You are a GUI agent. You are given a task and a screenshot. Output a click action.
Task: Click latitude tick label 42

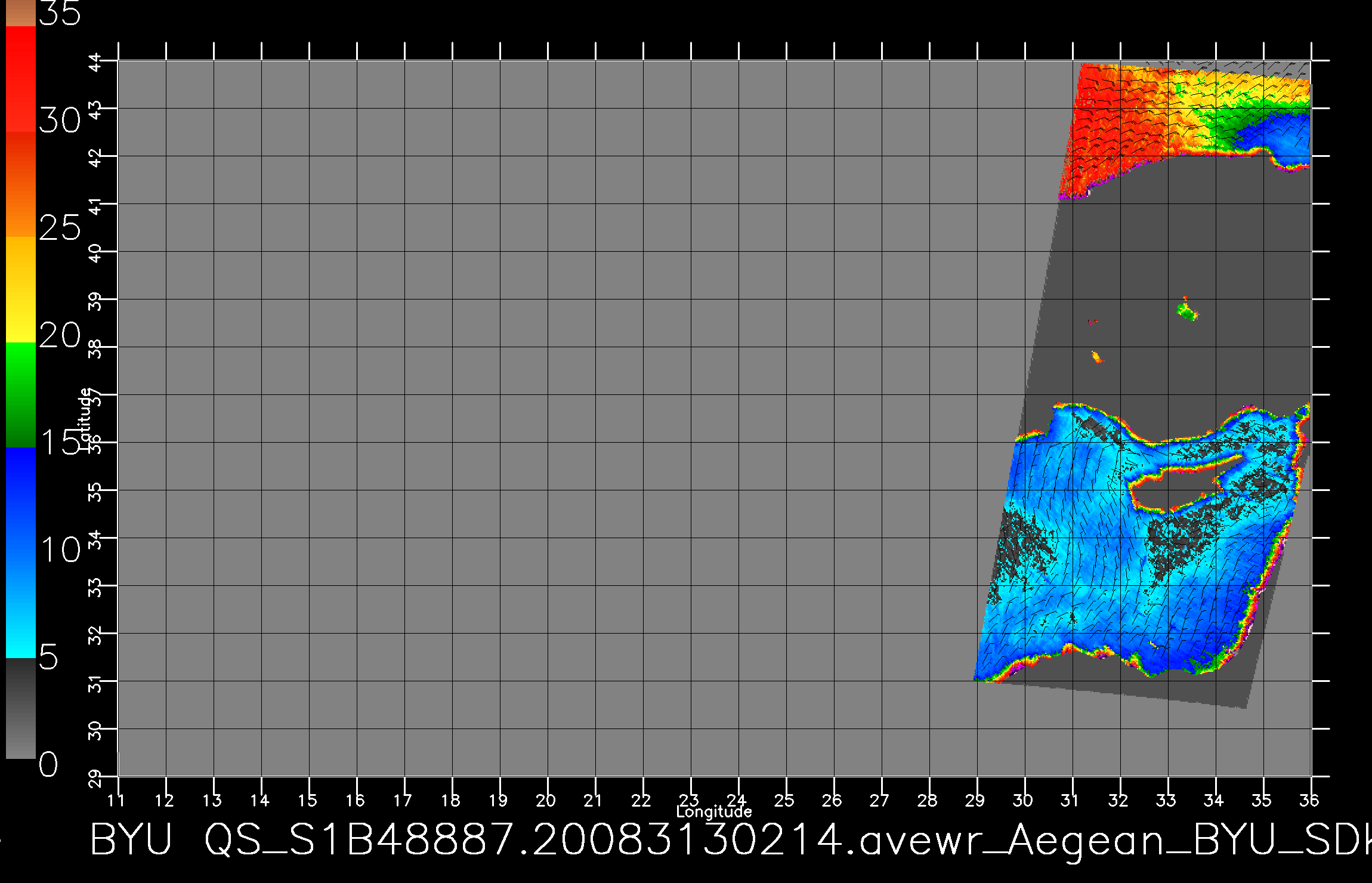point(95,159)
